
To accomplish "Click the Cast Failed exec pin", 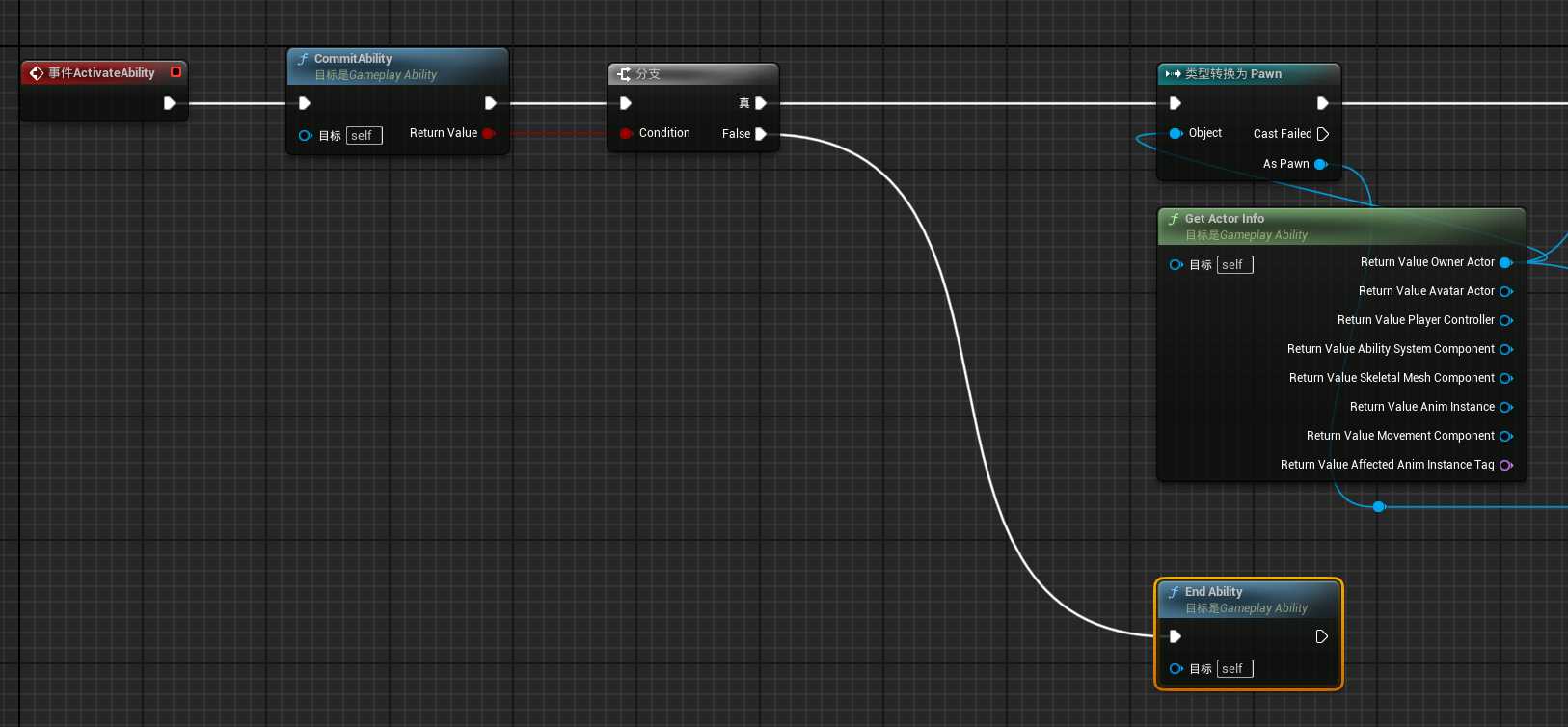I will (1322, 134).
